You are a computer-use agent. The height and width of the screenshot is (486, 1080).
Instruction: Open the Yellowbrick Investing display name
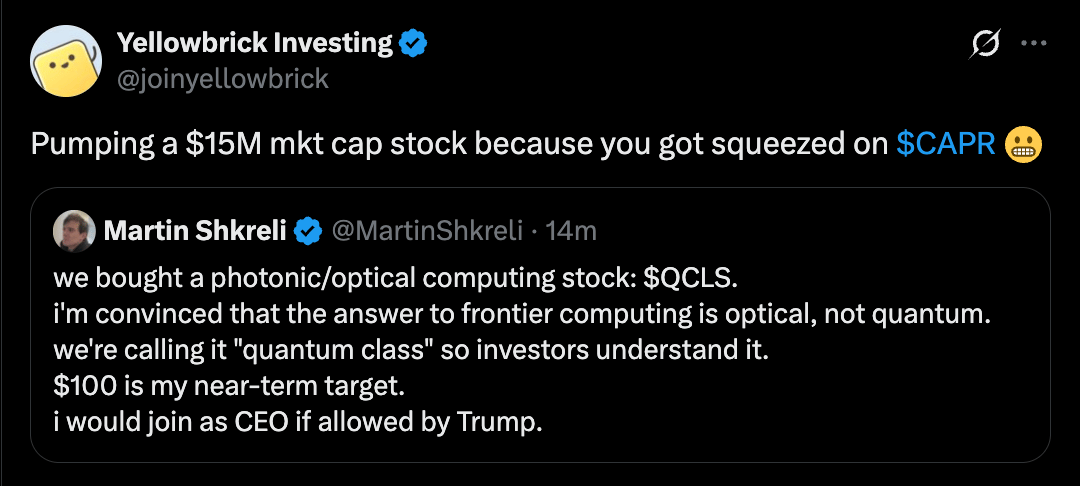click(255, 43)
